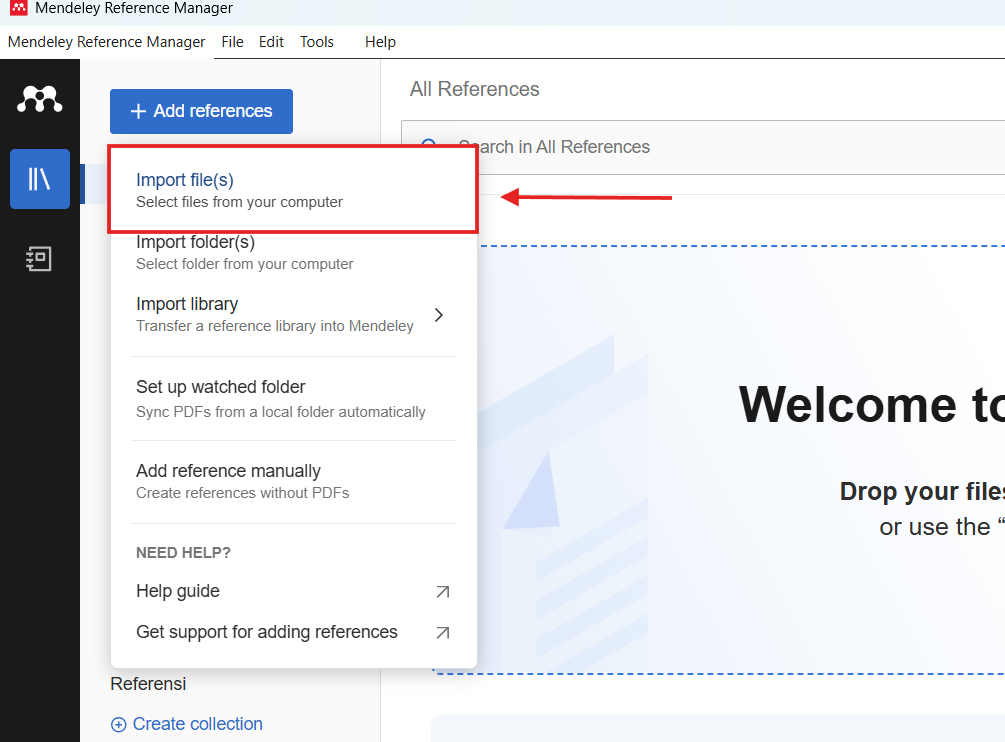This screenshot has height=742, width=1005.
Task: Click the NEED HELP? label
Action: point(183,552)
